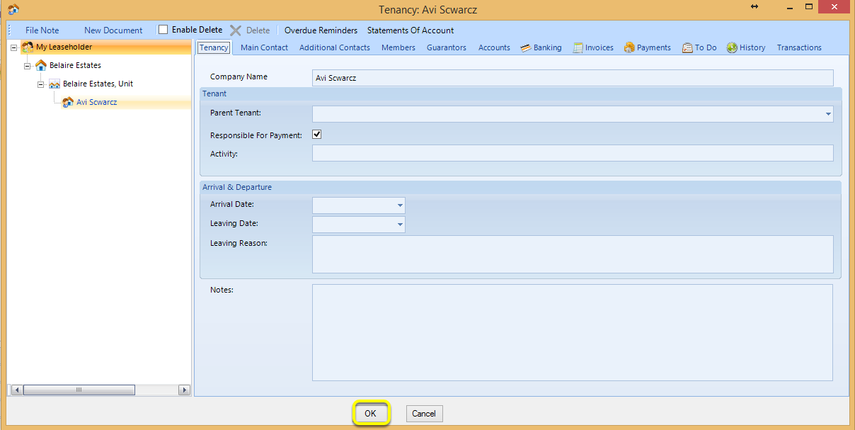Click the grey Delete X icon
The width and height of the screenshot is (855, 430).
click(236, 31)
